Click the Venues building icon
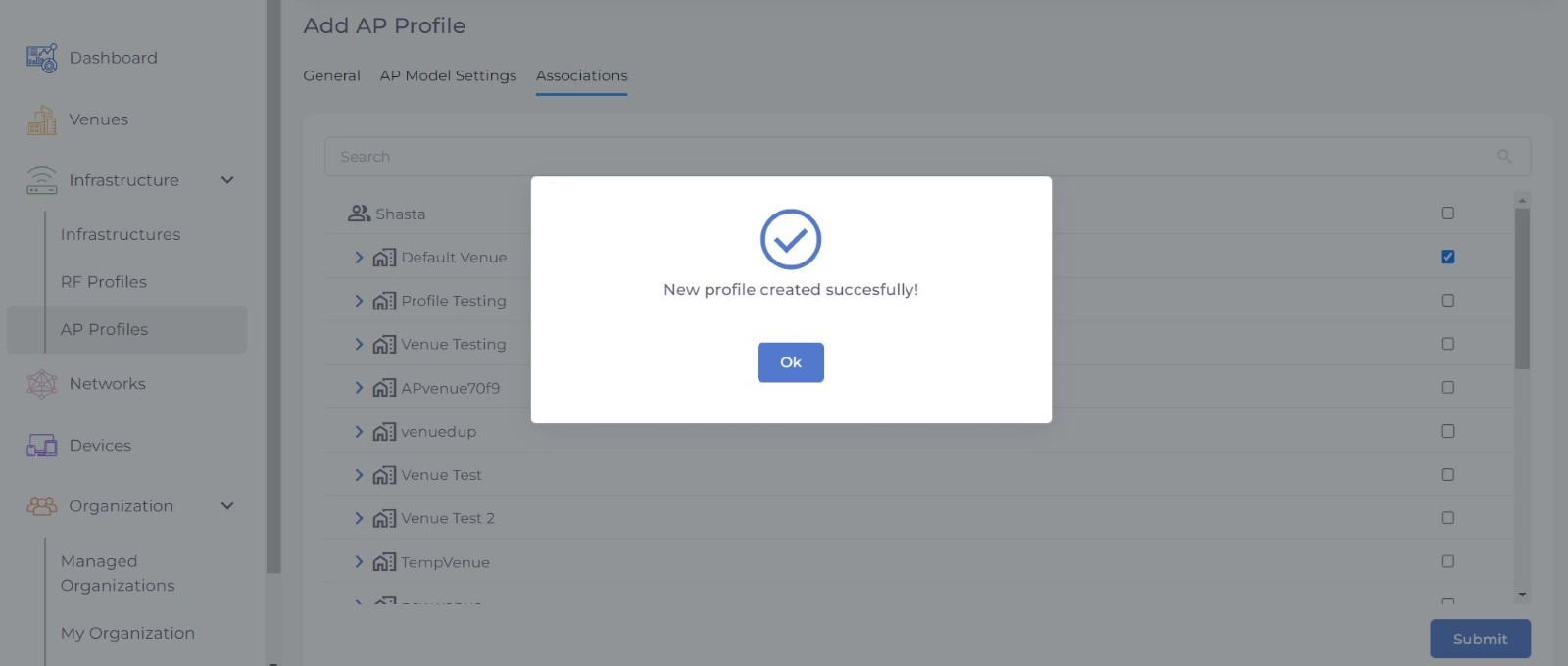Viewport: 1568px width, 666px height. (x=41, y=120)
